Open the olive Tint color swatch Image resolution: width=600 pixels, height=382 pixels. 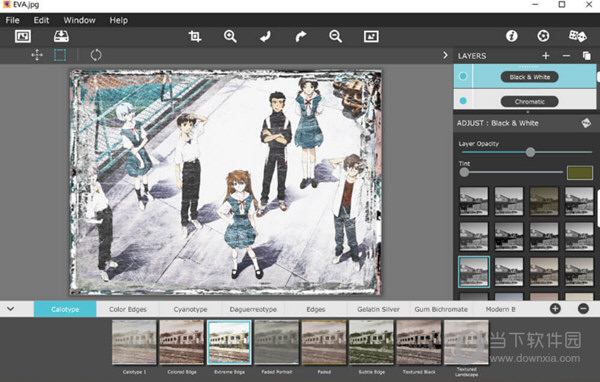click(580, 173)
